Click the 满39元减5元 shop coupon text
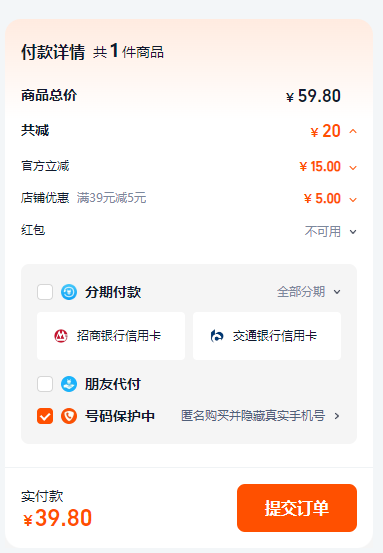The height and width of the screenshot is (553, 383). (x=111, y=198)
